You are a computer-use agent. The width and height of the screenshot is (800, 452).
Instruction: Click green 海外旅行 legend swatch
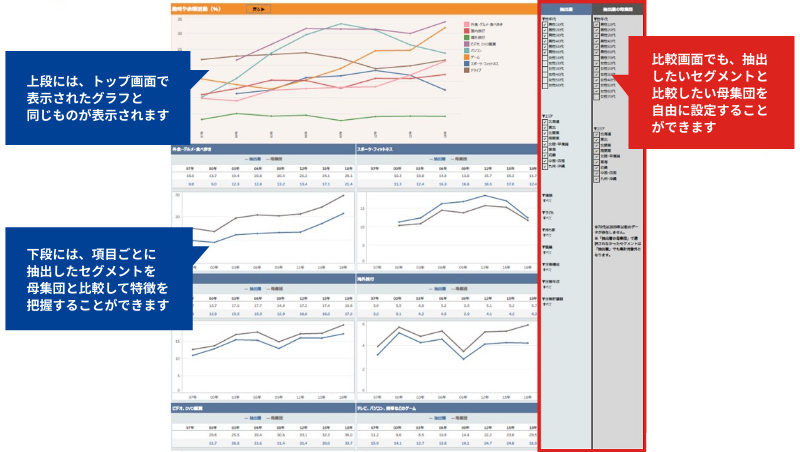pyautogui.click(x=466, y=37)
